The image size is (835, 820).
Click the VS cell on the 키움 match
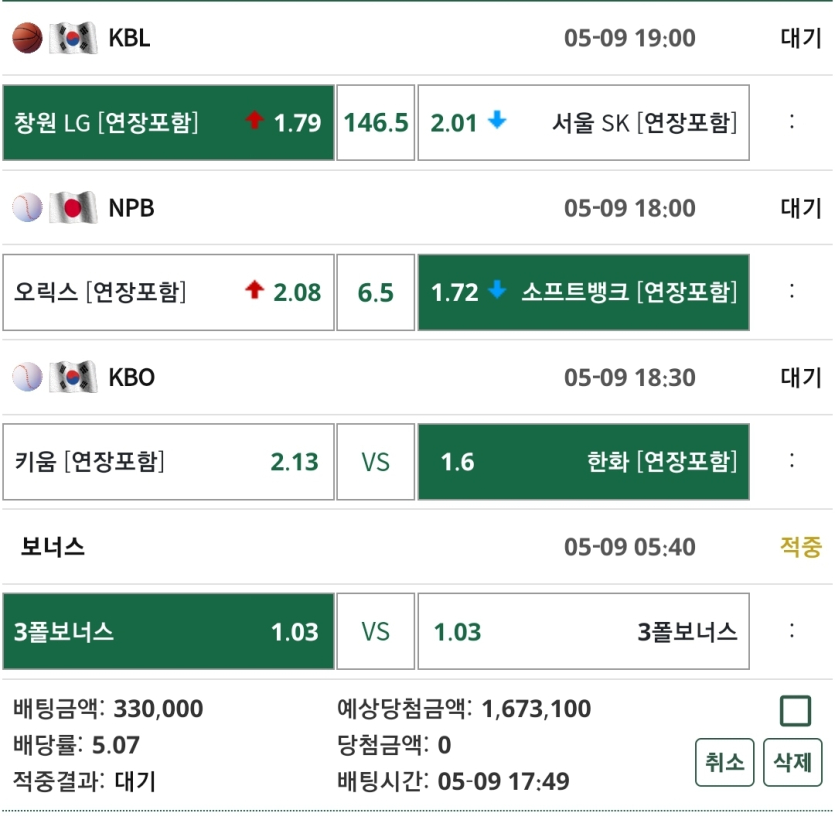coord(376,461)
